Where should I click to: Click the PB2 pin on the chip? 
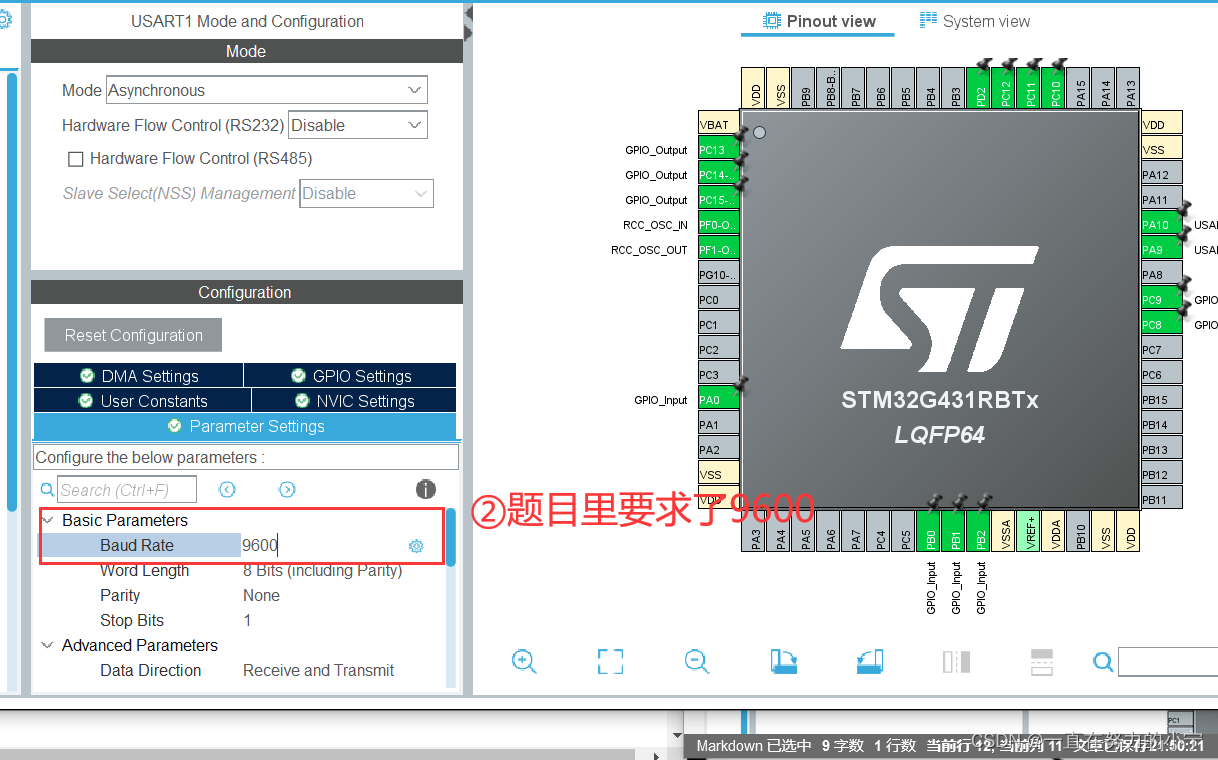click(x=980, y=532)
